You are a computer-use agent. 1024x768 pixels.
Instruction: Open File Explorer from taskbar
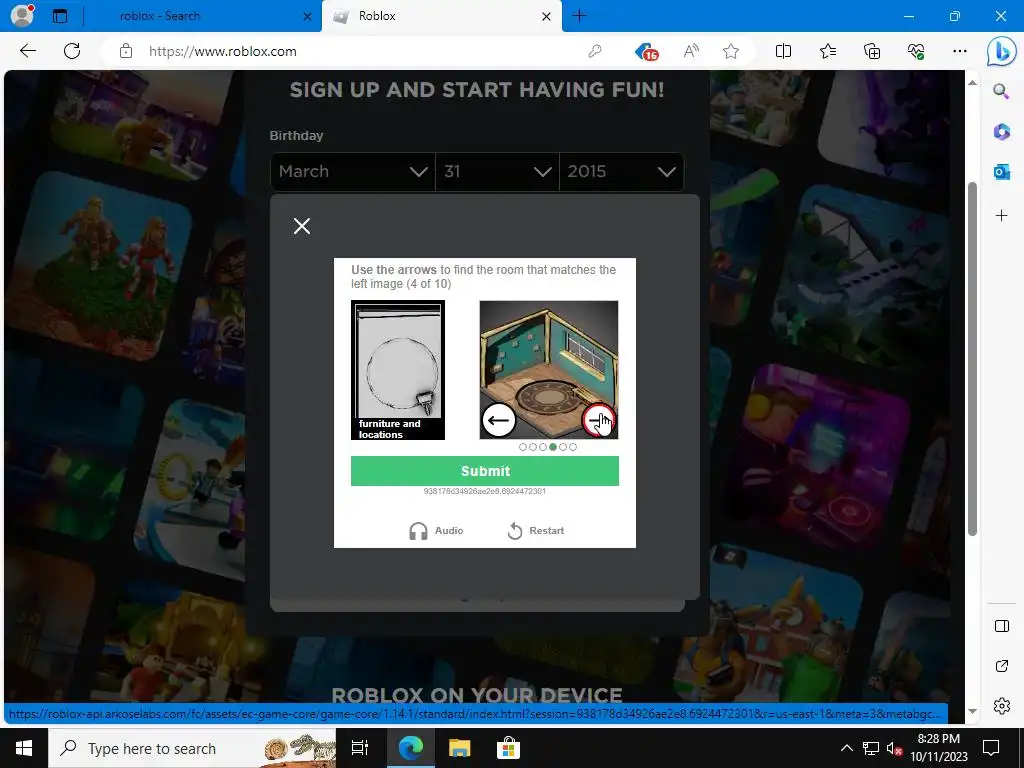coord(459,748)
